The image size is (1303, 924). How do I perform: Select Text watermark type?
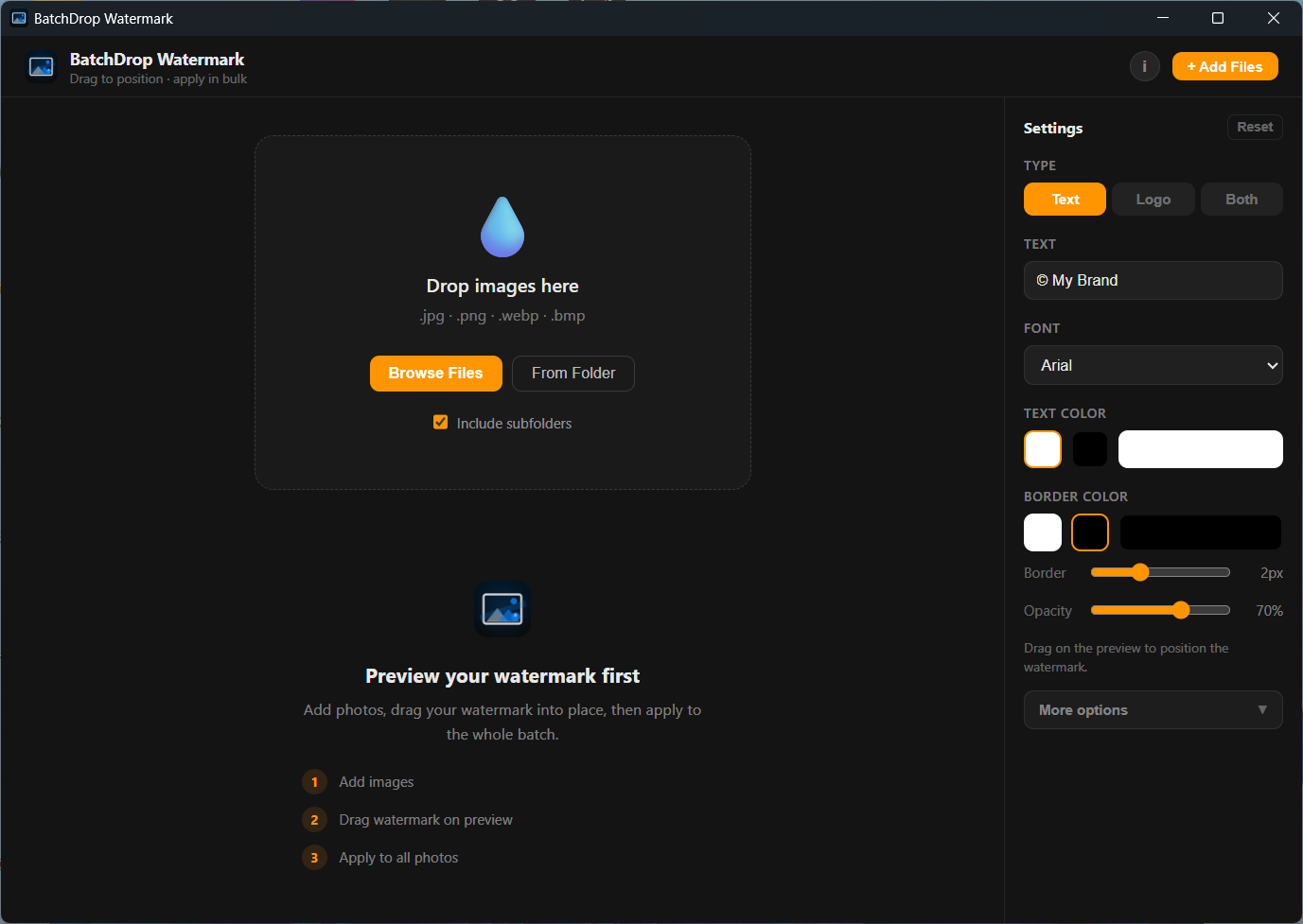(x=1065, y=199)
